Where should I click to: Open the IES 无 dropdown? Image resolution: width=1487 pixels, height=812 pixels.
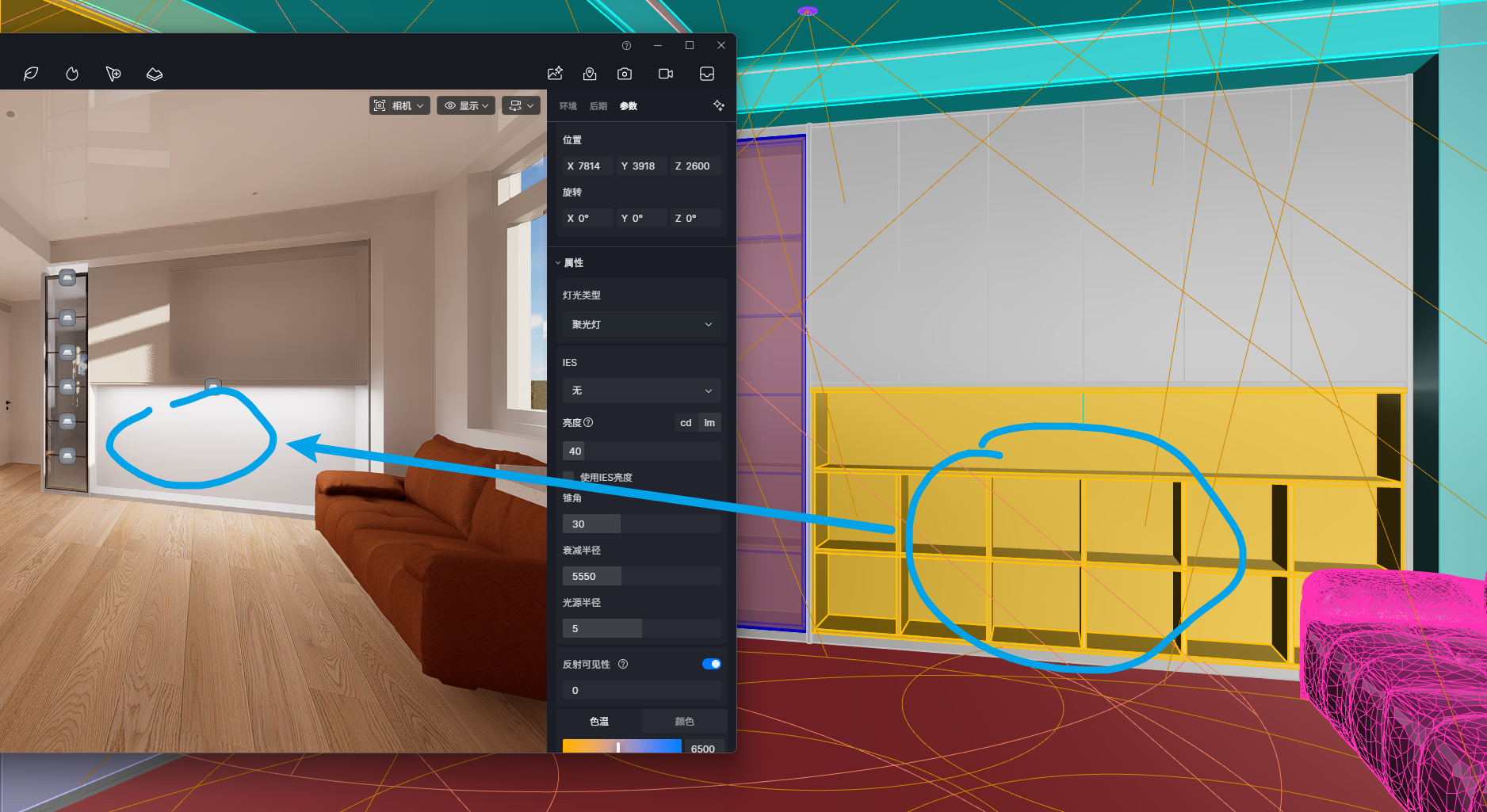[641, 391]
